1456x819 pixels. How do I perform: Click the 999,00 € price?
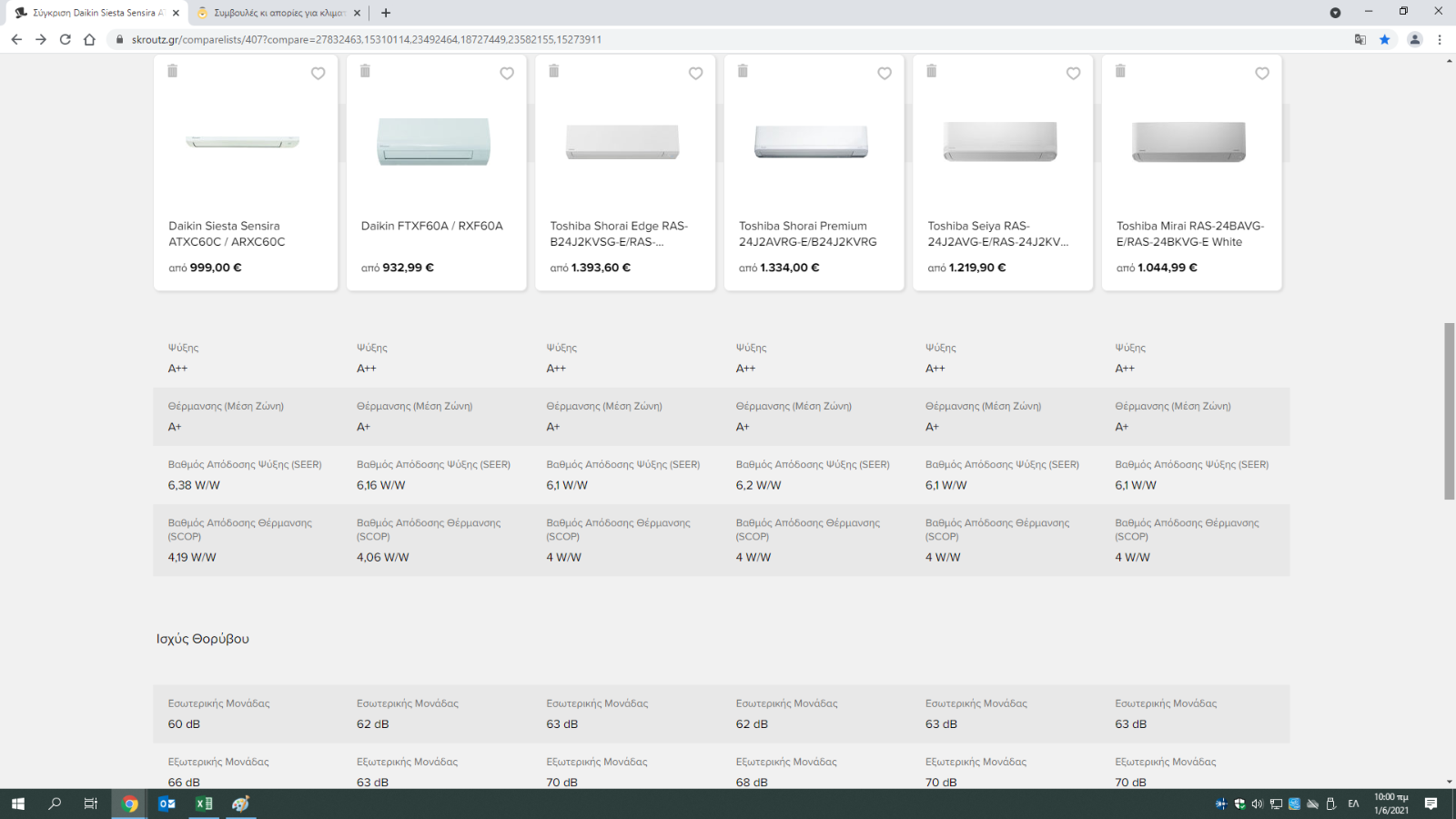coord(216,268)
